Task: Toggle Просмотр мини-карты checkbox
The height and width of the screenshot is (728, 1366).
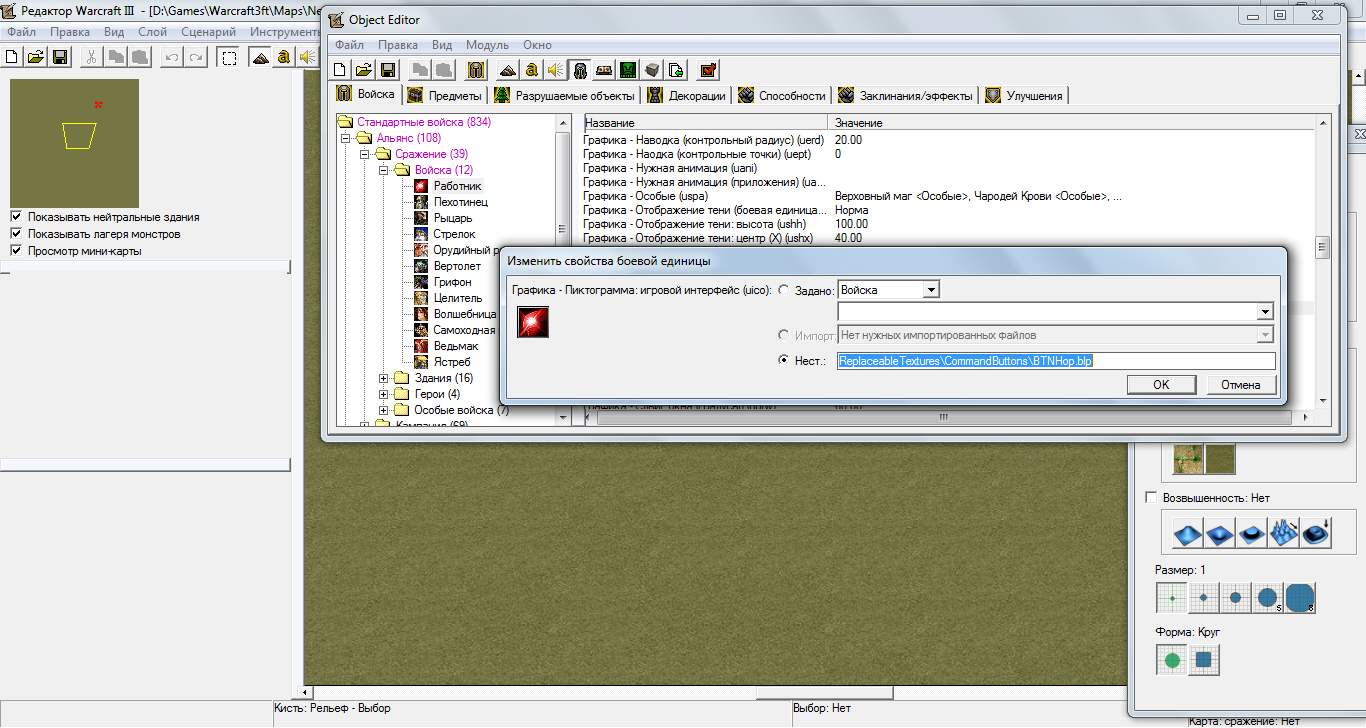Action: pyautogui.click(x=16, y=251)
